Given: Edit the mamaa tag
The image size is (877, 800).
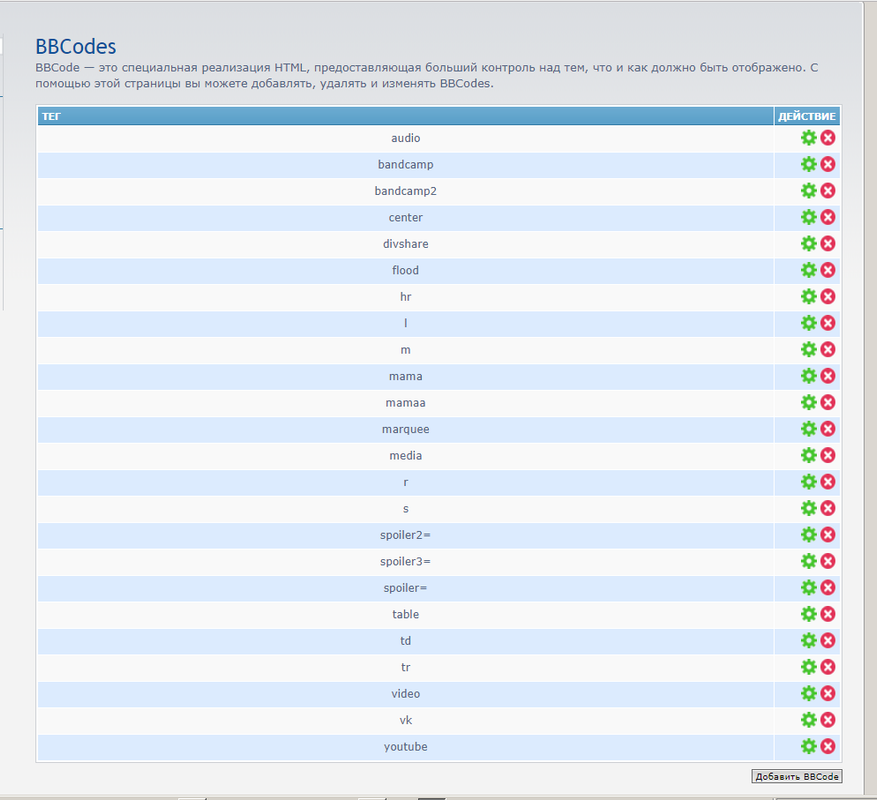Looking at the screenshot, I should (x=808, y=402).
